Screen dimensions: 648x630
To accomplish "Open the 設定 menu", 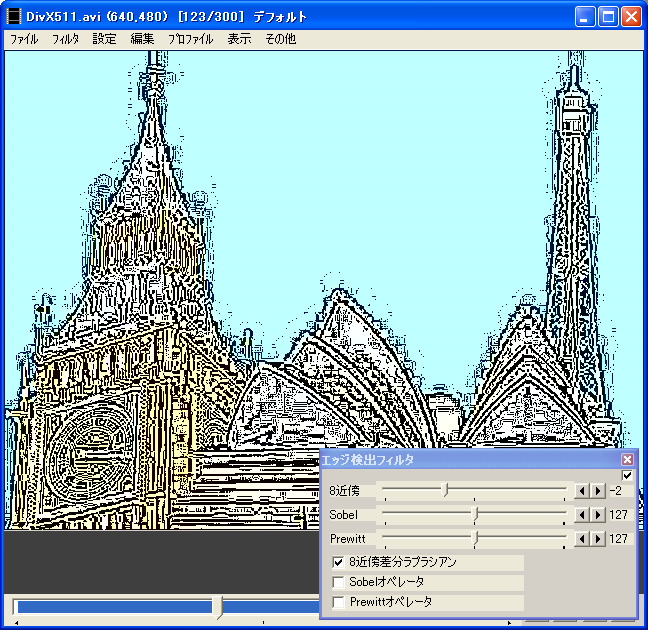I will pyautogui.click(x=104, y=40).
